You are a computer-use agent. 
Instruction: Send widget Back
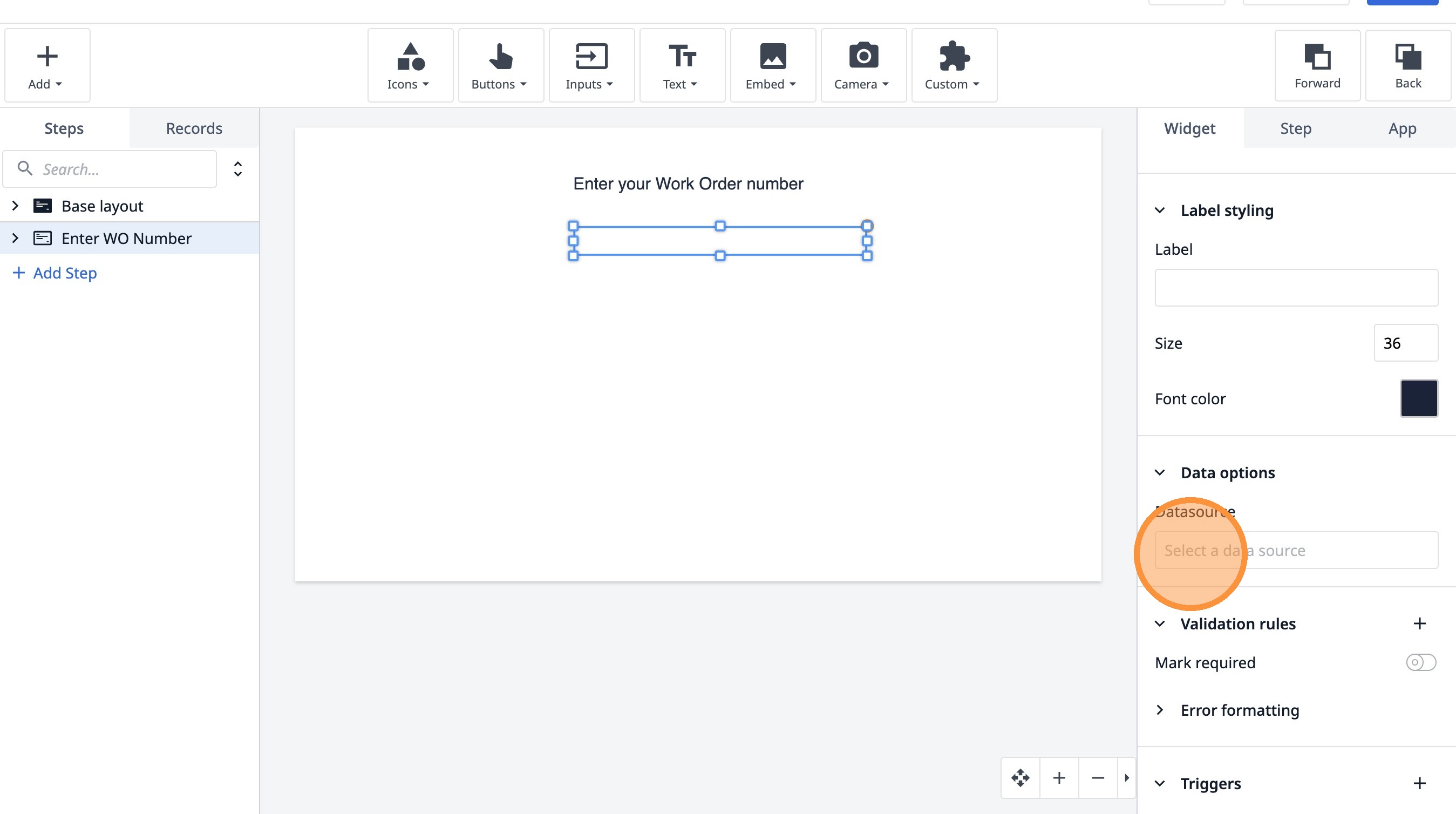click(1407, 65)
